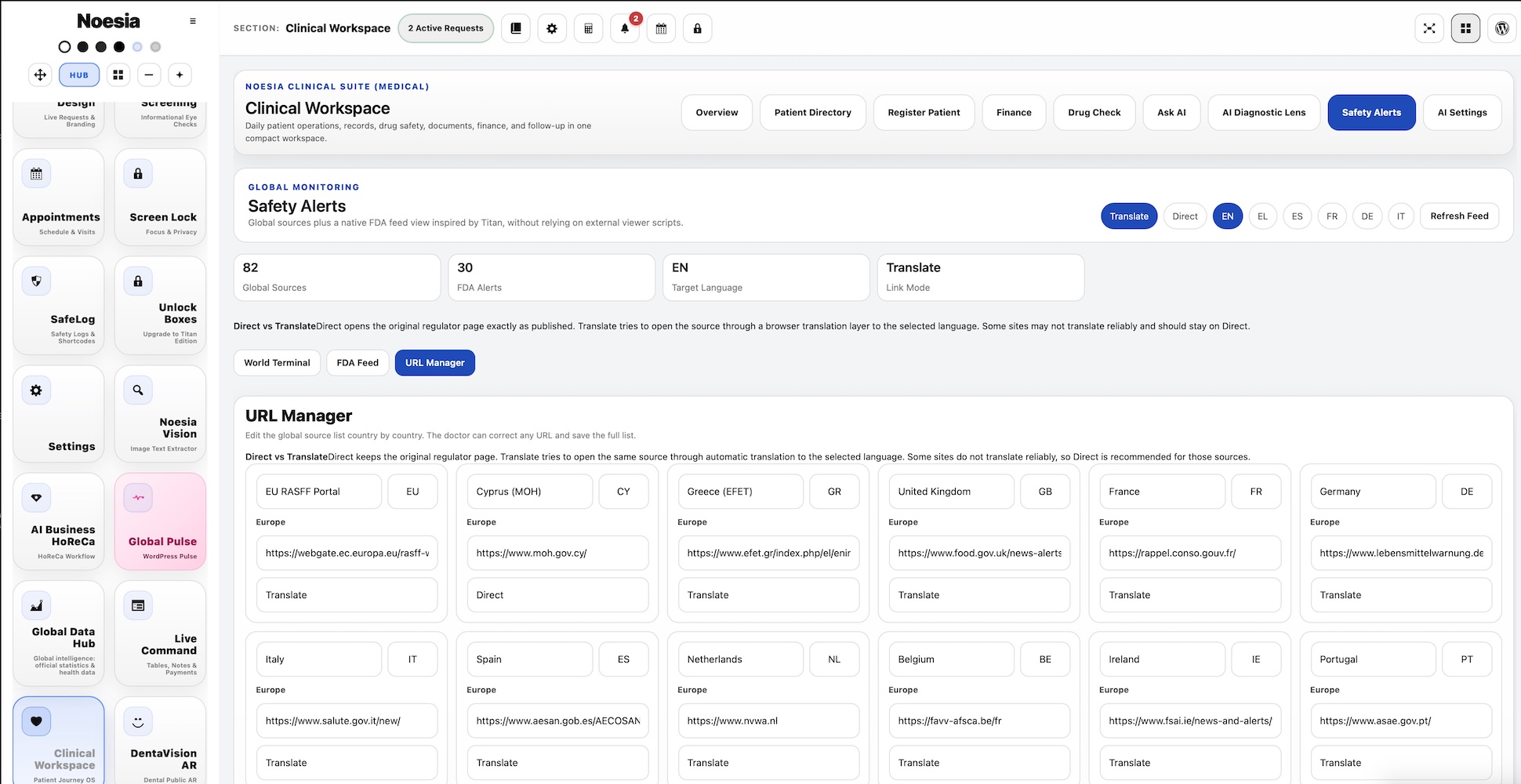1521x784 pixels.
Task: Open the Appointments tile in sidebar
Action: pos(59,198)
